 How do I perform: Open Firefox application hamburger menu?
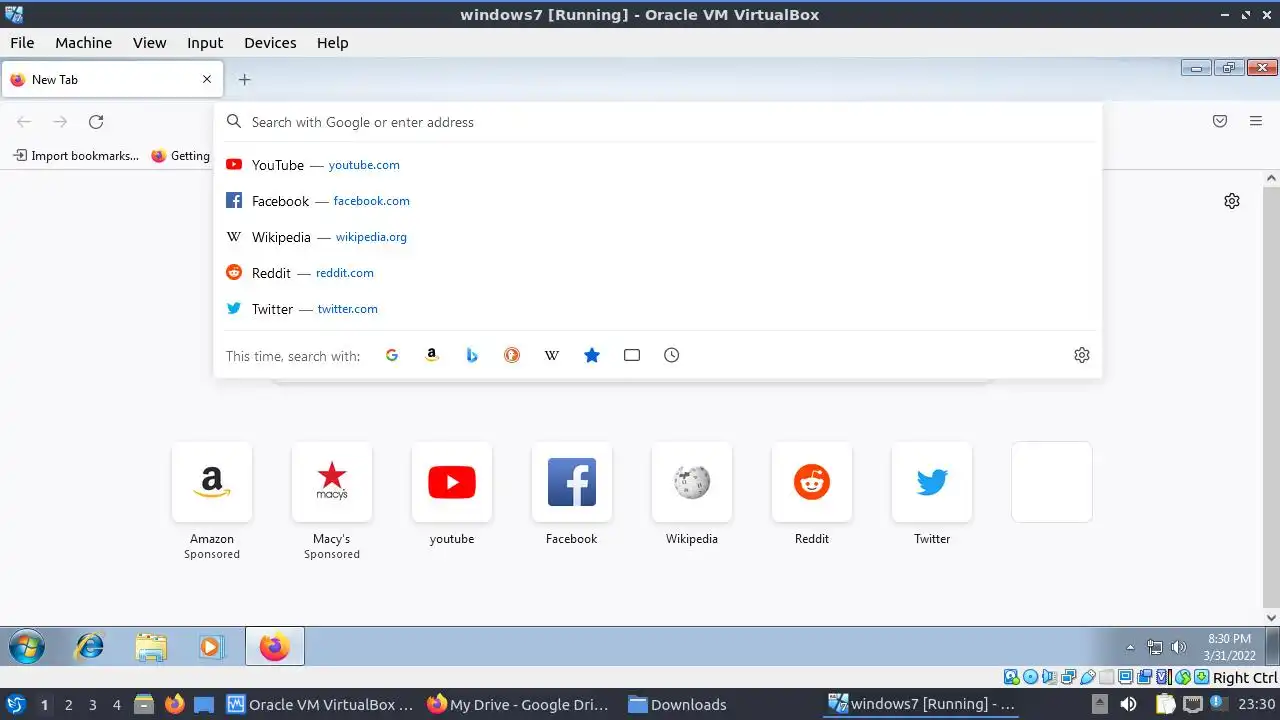click(x=1256, y=121)
